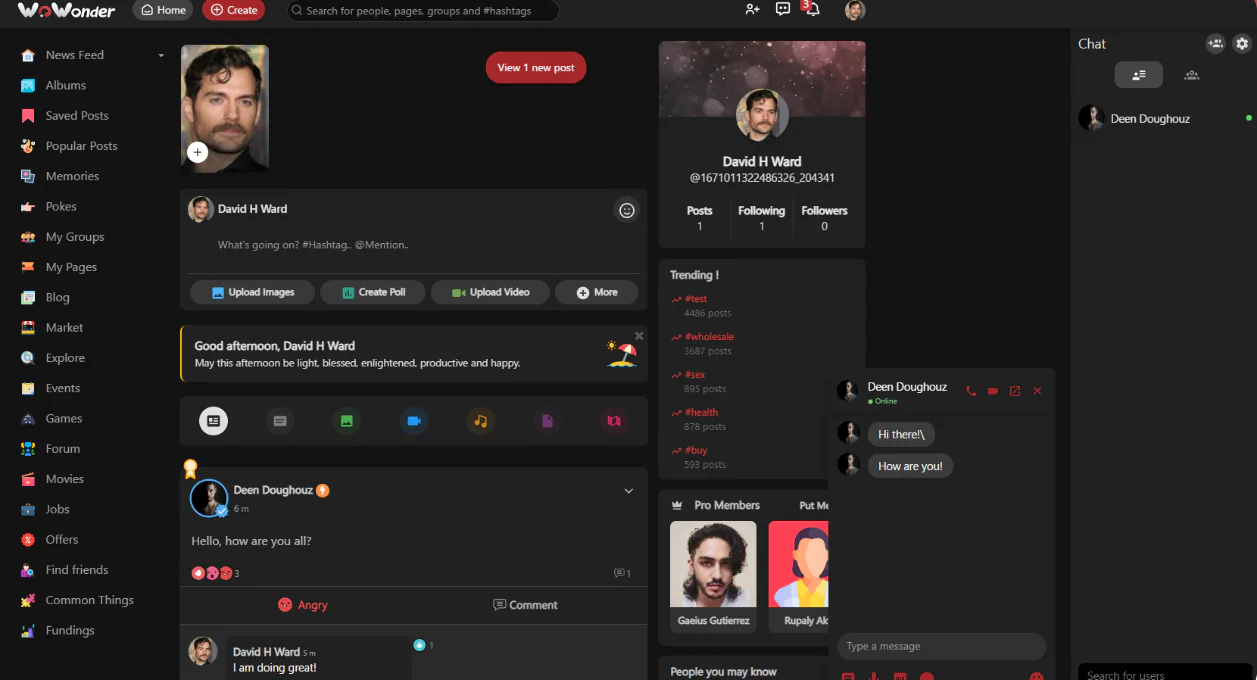Open Find friends in the sidebar
The height and width of the screenshot is (680, 1257).
pyautogui.click(x=77, y=570)
